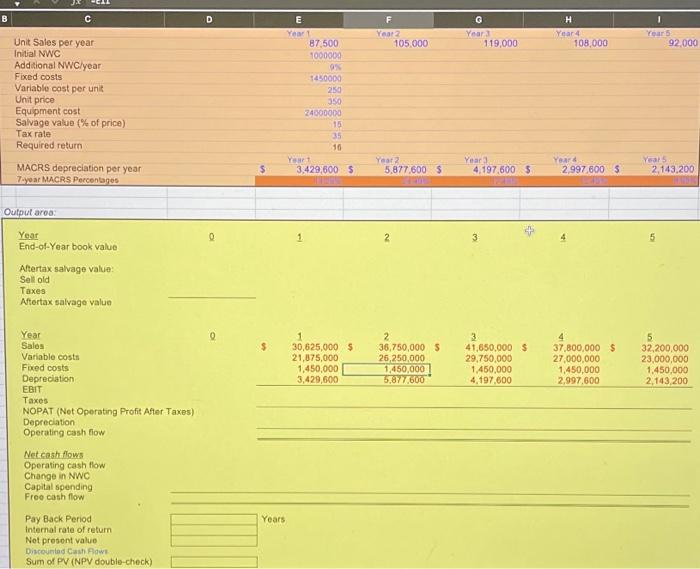
Task: Select Equipment cost value 24000000
Action: coord(323,113)
